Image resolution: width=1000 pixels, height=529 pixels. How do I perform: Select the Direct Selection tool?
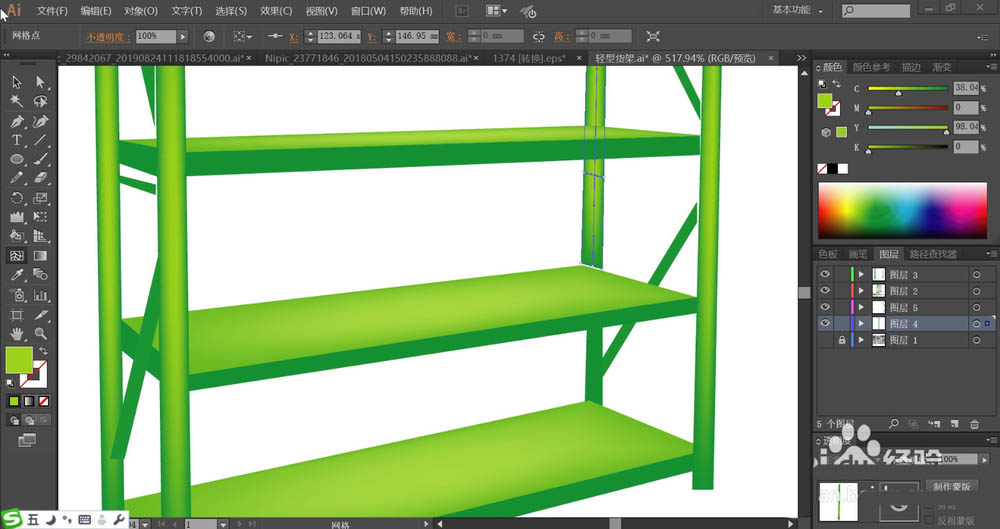click(x=41, y=82)
